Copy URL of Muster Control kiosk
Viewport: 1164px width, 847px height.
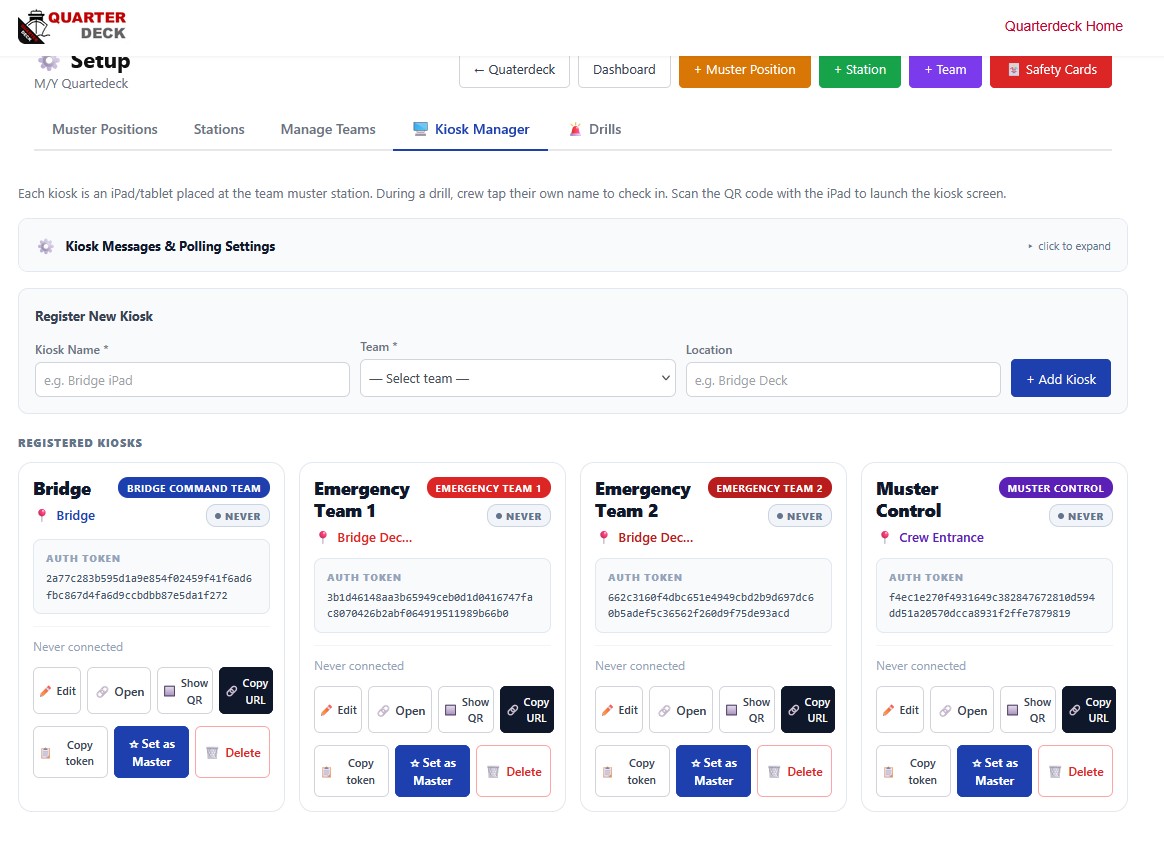(1089, 710)
